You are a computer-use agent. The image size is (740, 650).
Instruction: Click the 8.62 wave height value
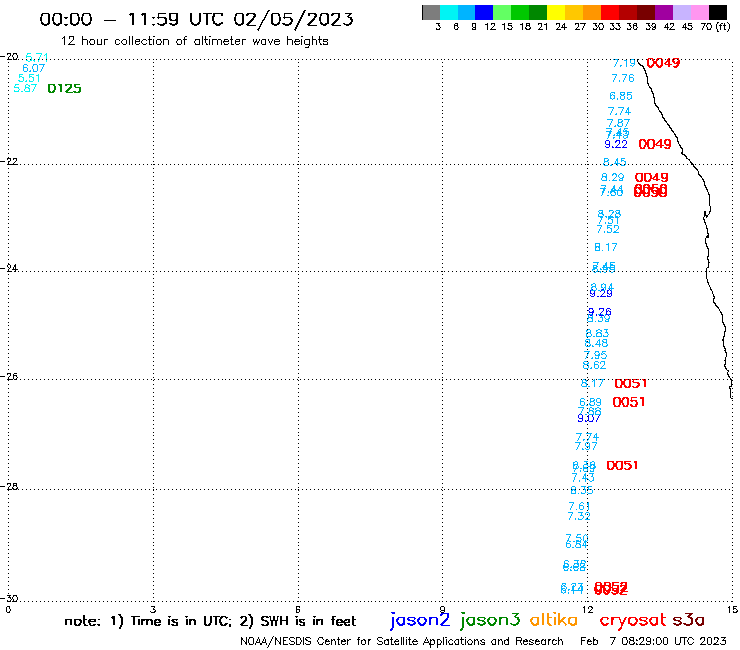(x=594, y=365)
